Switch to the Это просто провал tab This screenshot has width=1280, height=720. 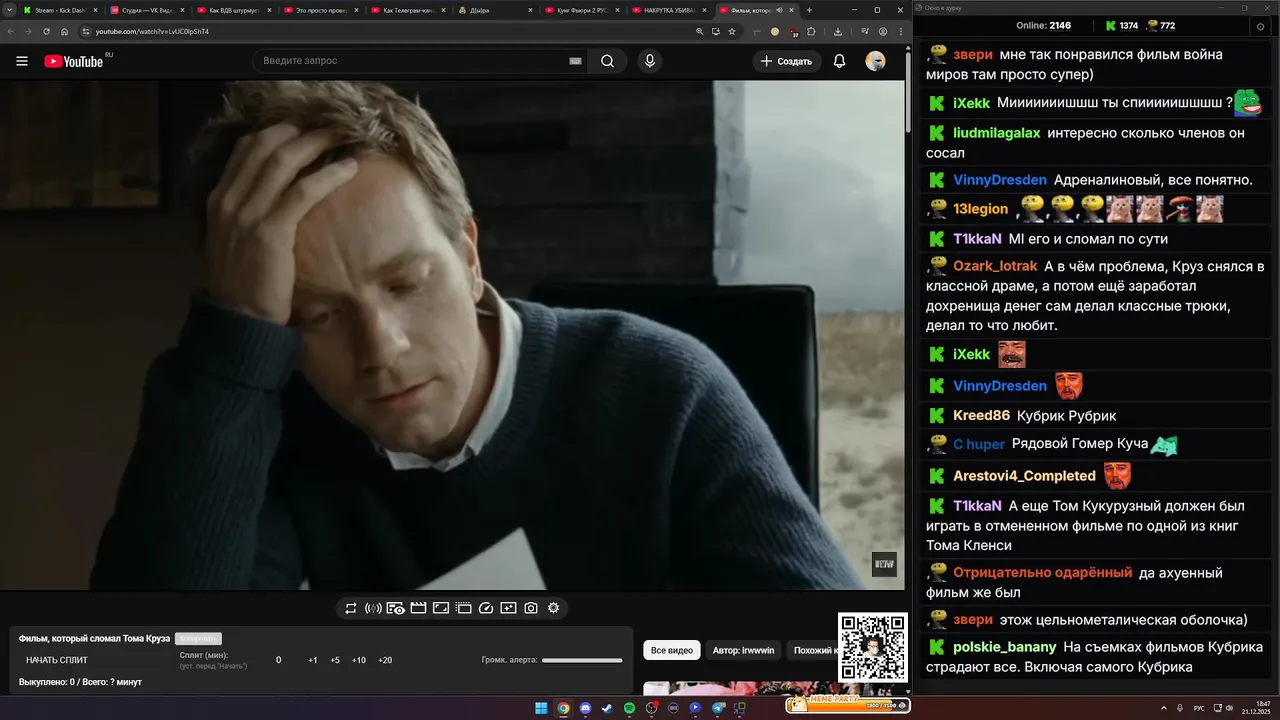321,10
